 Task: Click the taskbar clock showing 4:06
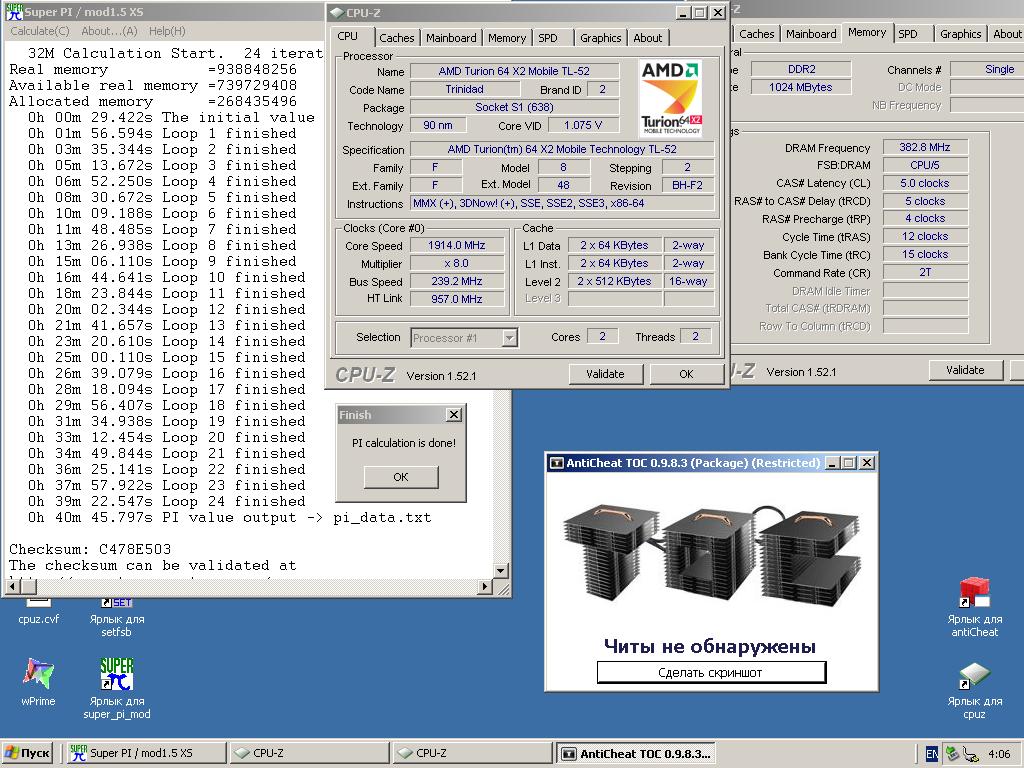[999, 754]
